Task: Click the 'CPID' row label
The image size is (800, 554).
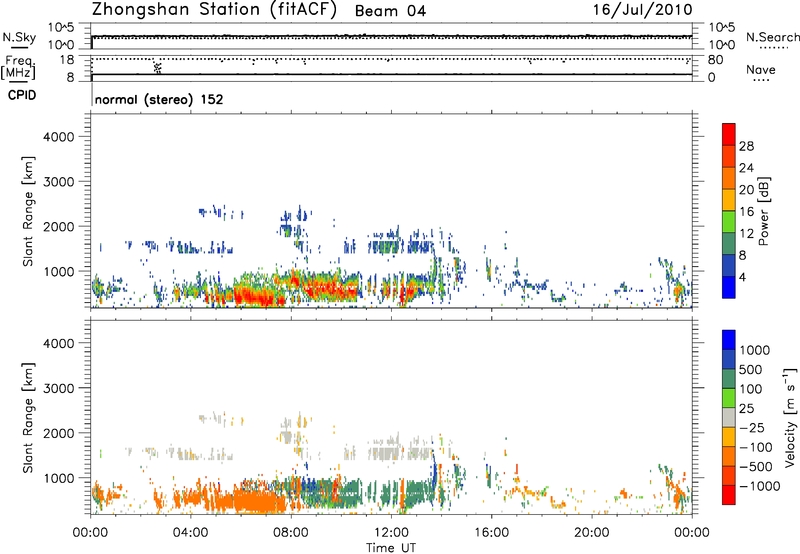Action: (22, 95)
